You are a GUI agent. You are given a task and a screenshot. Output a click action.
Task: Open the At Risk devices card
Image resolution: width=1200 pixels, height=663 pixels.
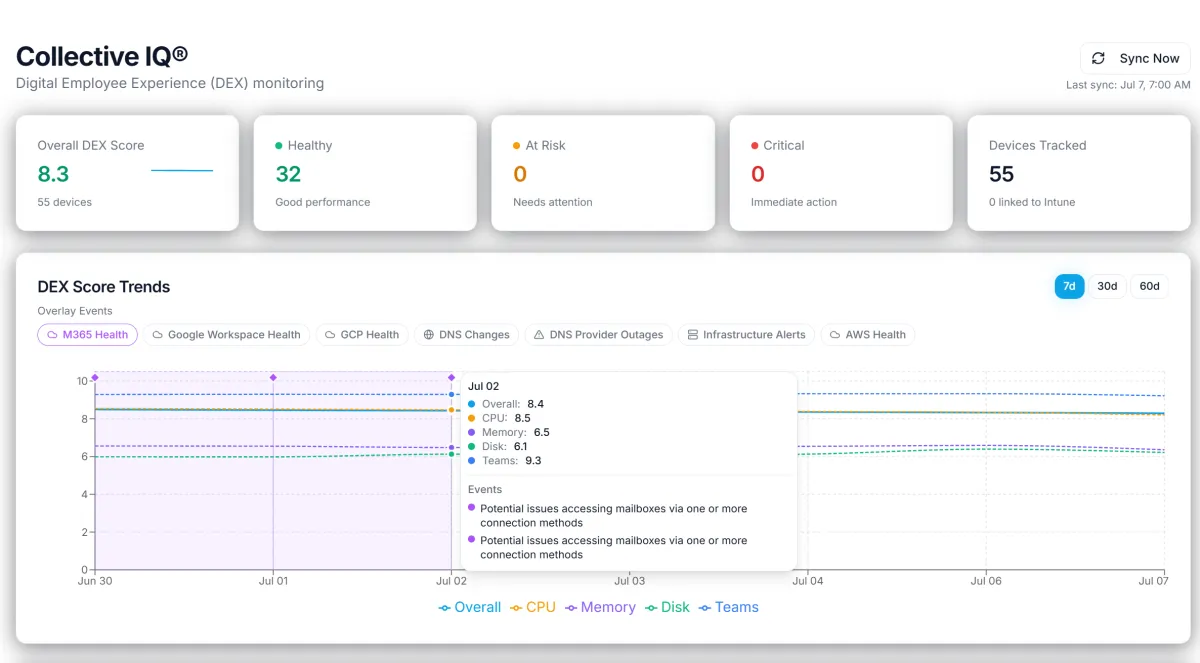(603, 173)
